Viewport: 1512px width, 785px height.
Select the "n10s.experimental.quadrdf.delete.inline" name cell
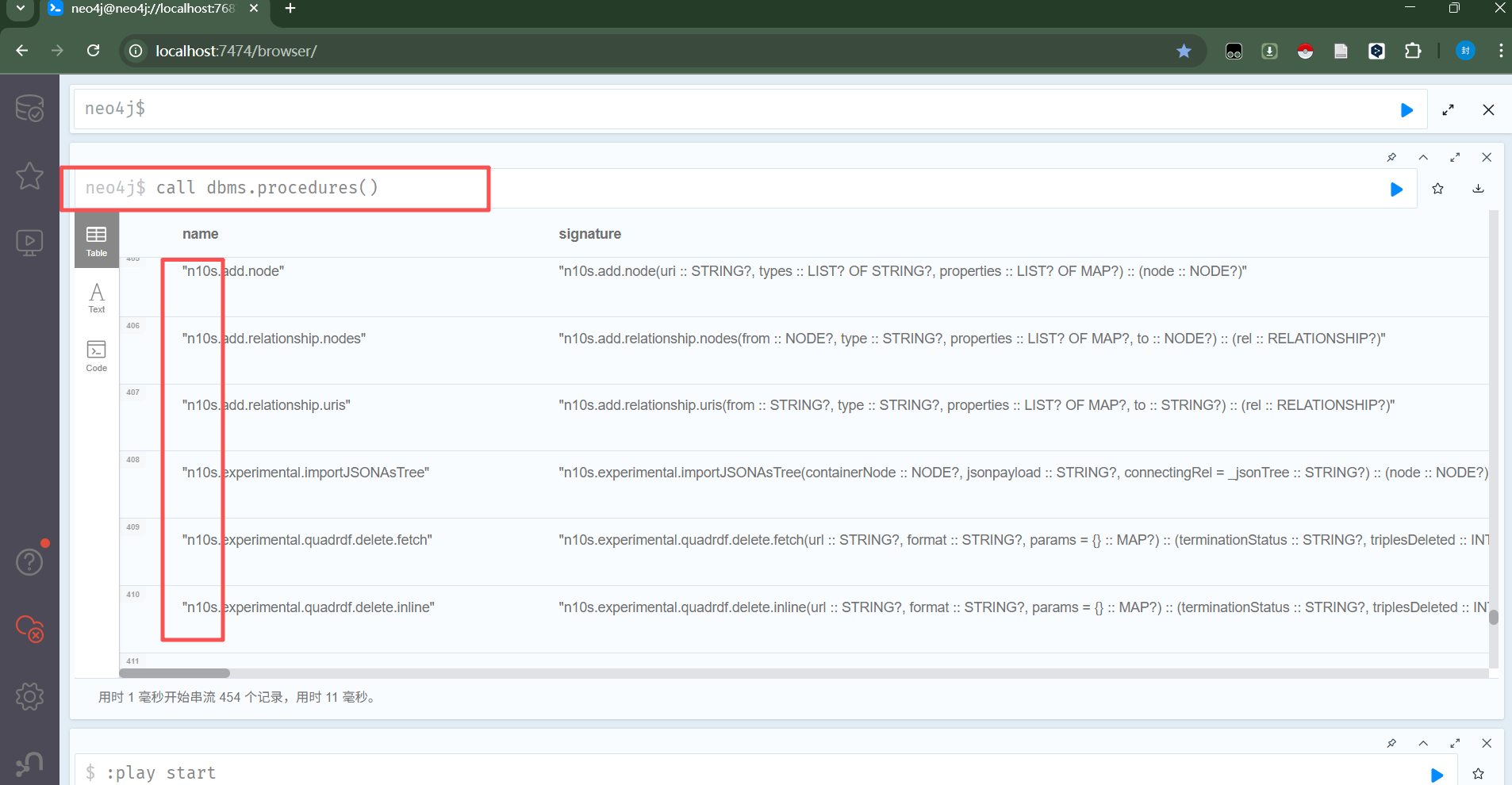pyautogui.click(x=309, y=607)
